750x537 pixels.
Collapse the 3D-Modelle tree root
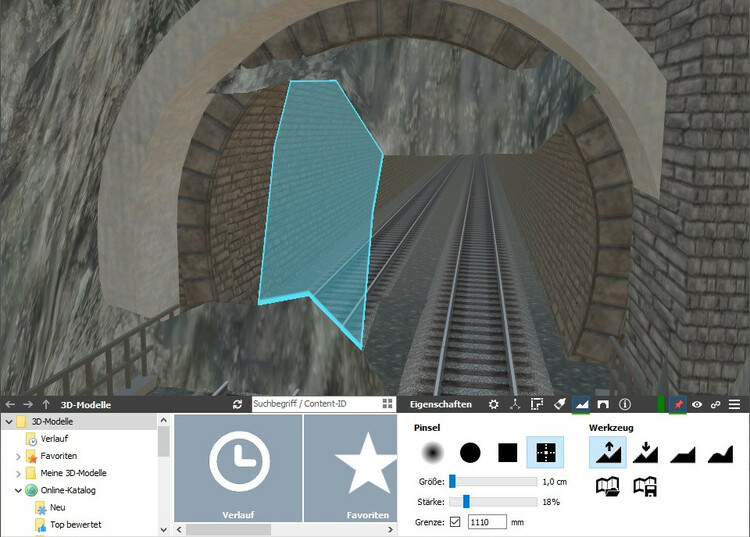9,422
